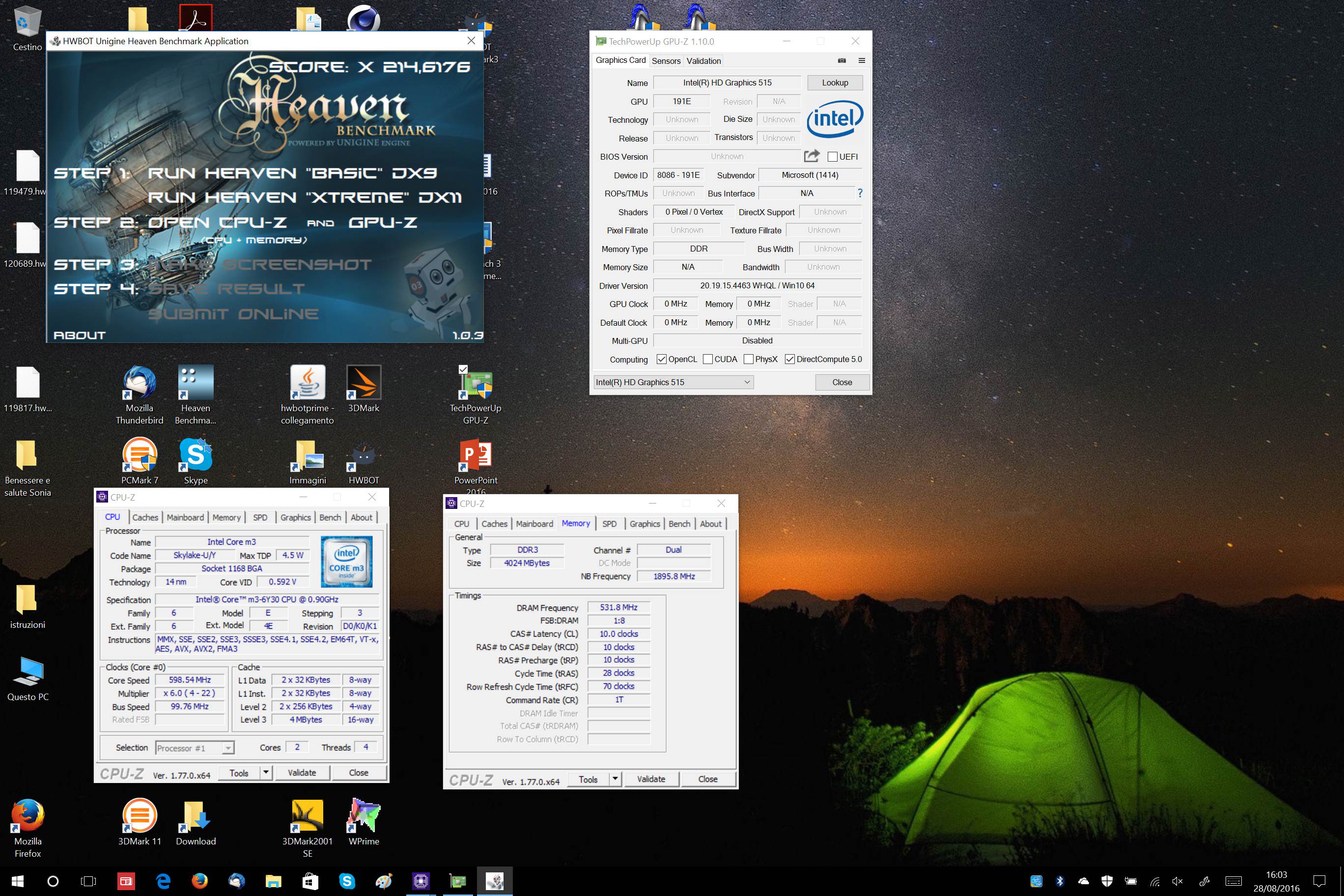Open SPD tab in CPU-Z Memory window
The width and height of the screenshot is (1344, 896).
pyautogui.click(x=609, y=524)
